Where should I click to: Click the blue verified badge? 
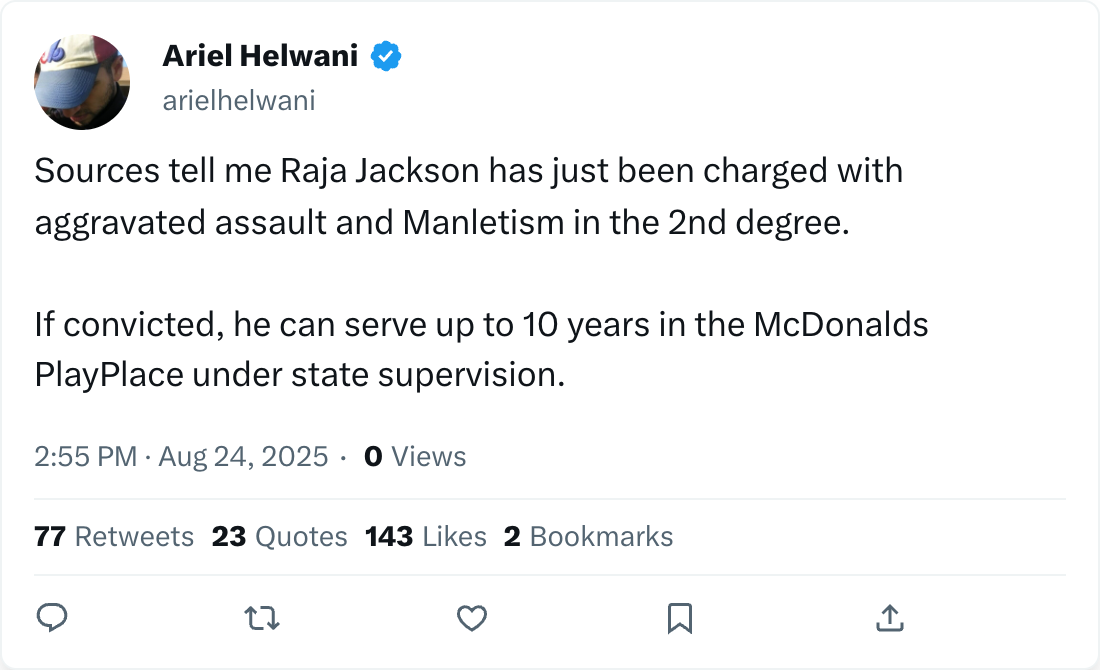[x=386, y=57]
